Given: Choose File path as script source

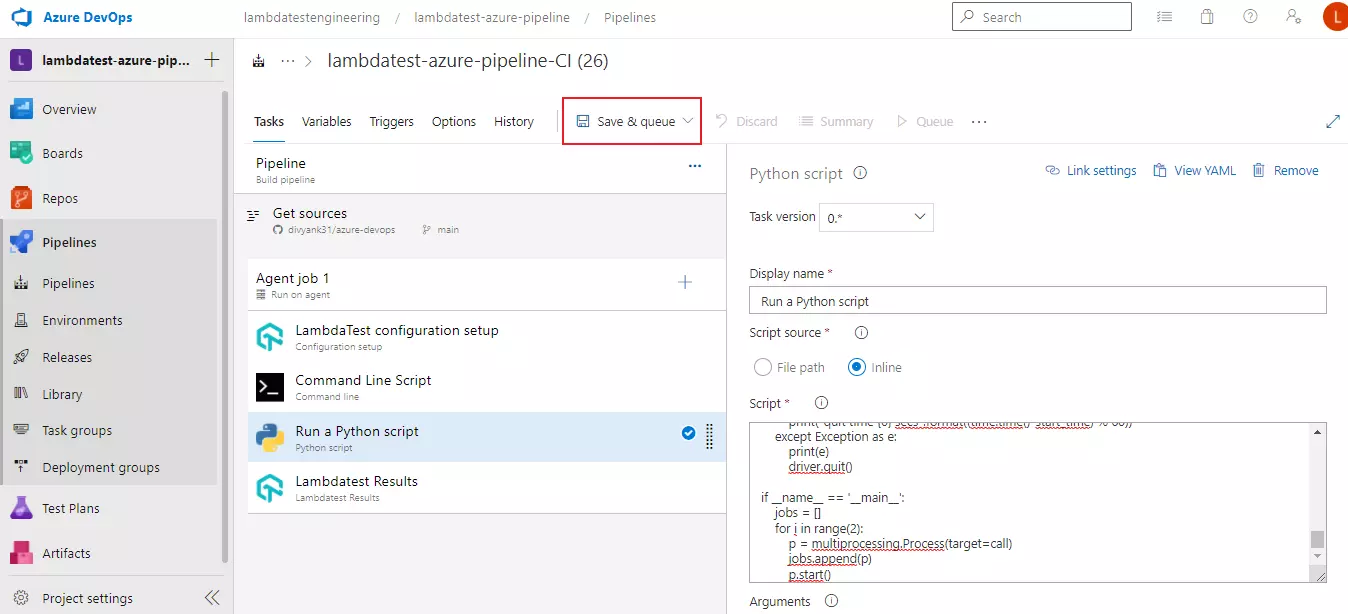Looking at the screenshot, I should pyautogui.click(x=762, y=367).
